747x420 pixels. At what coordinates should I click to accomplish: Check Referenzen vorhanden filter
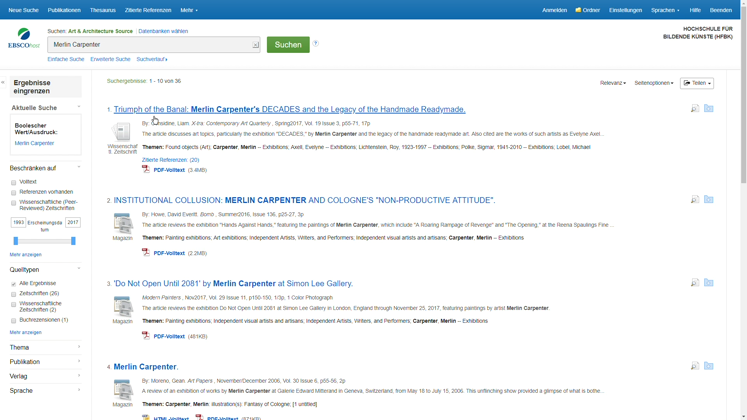tap(14, 192)
